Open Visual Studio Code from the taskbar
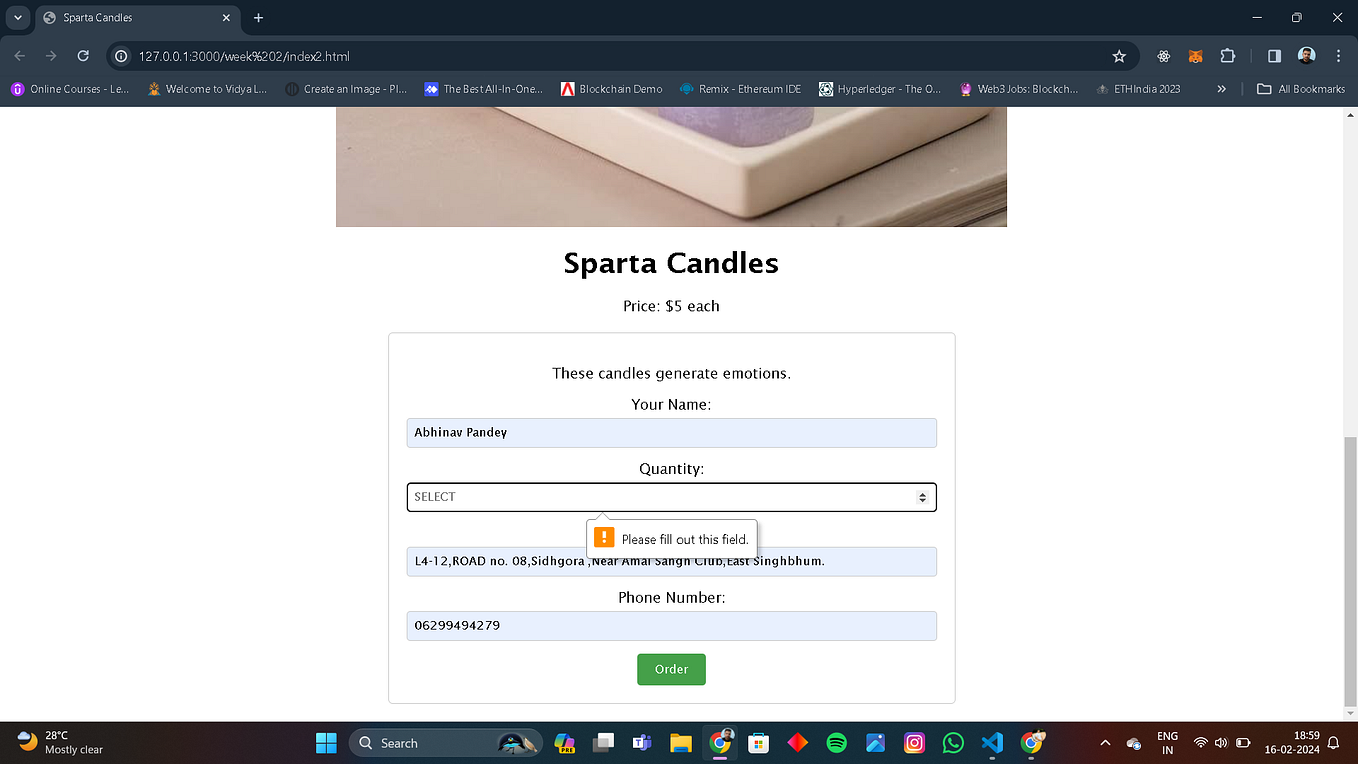Screen dimensions: 1358x764 pyautogui.click(x=991, y=742)
